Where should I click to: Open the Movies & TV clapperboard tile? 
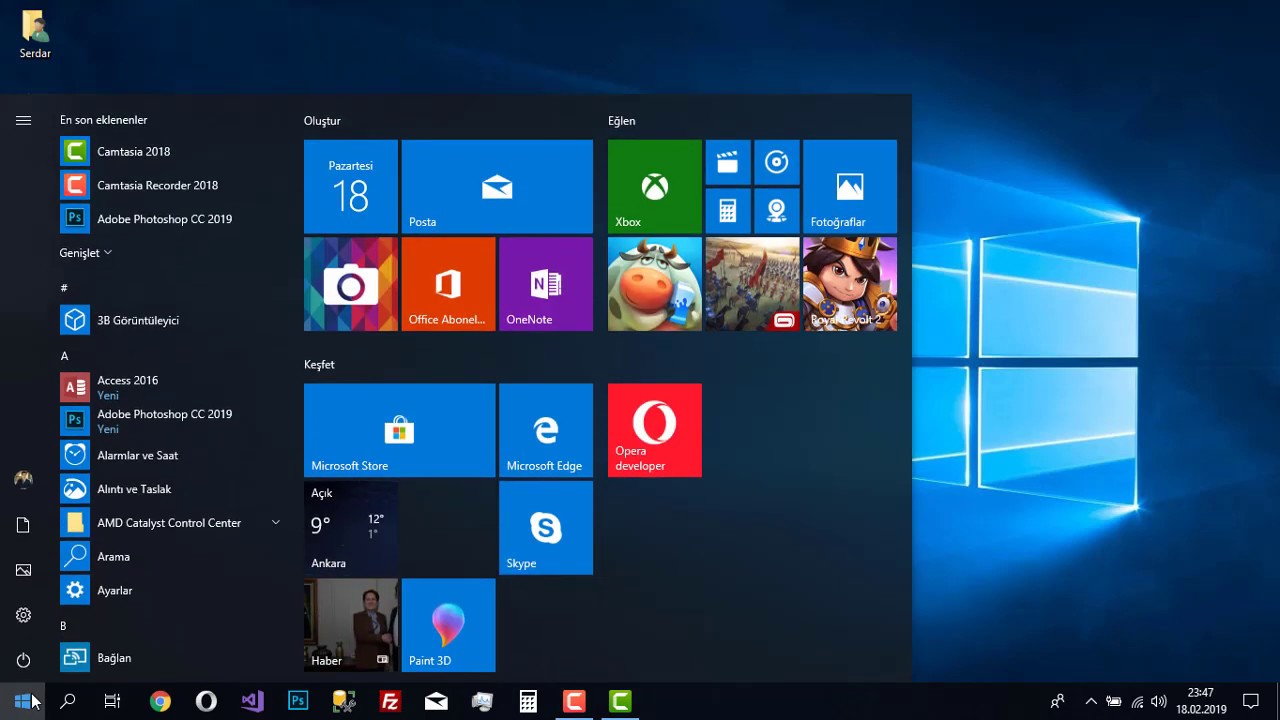coord(728,162)
